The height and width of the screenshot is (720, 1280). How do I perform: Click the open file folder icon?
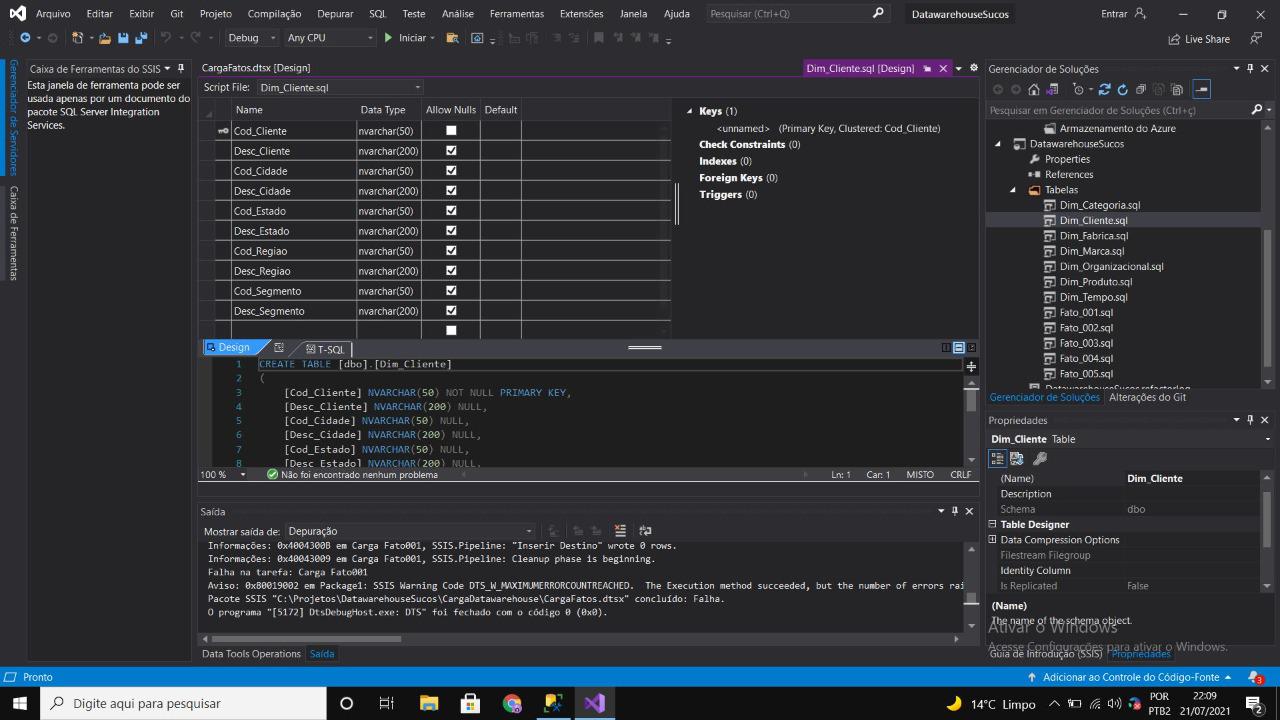[104, 38]
